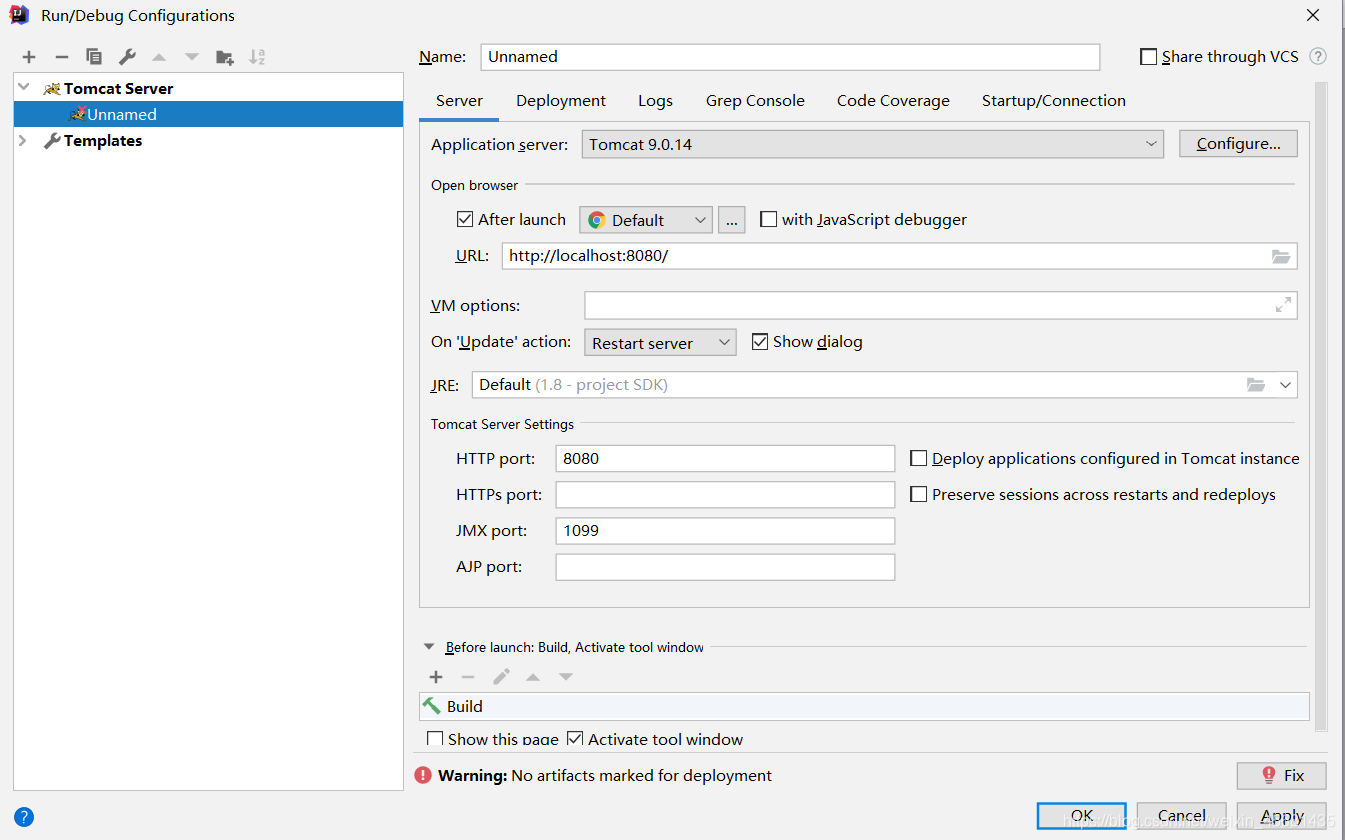Open the Grep Console tab

click(x=755, y=101)
